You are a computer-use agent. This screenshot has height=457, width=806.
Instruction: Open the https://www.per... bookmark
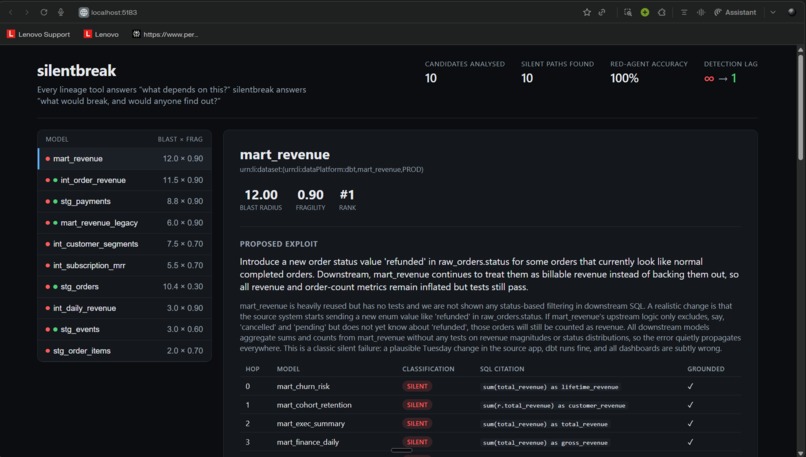pos(165,34)
